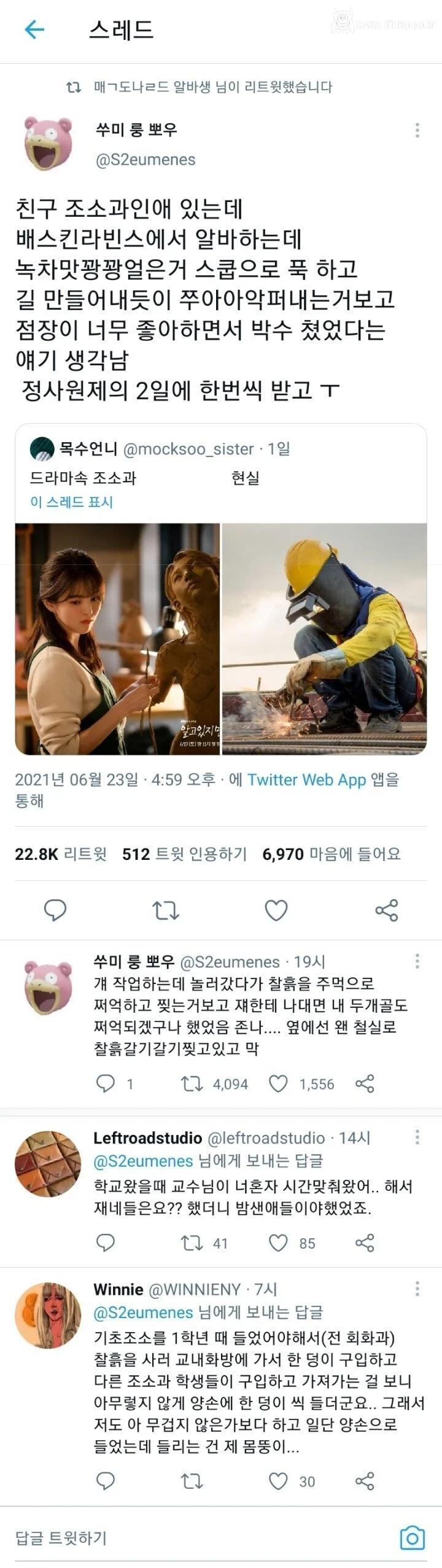Show the 6,970 마음에 들어요 list

tap(331, 854)
